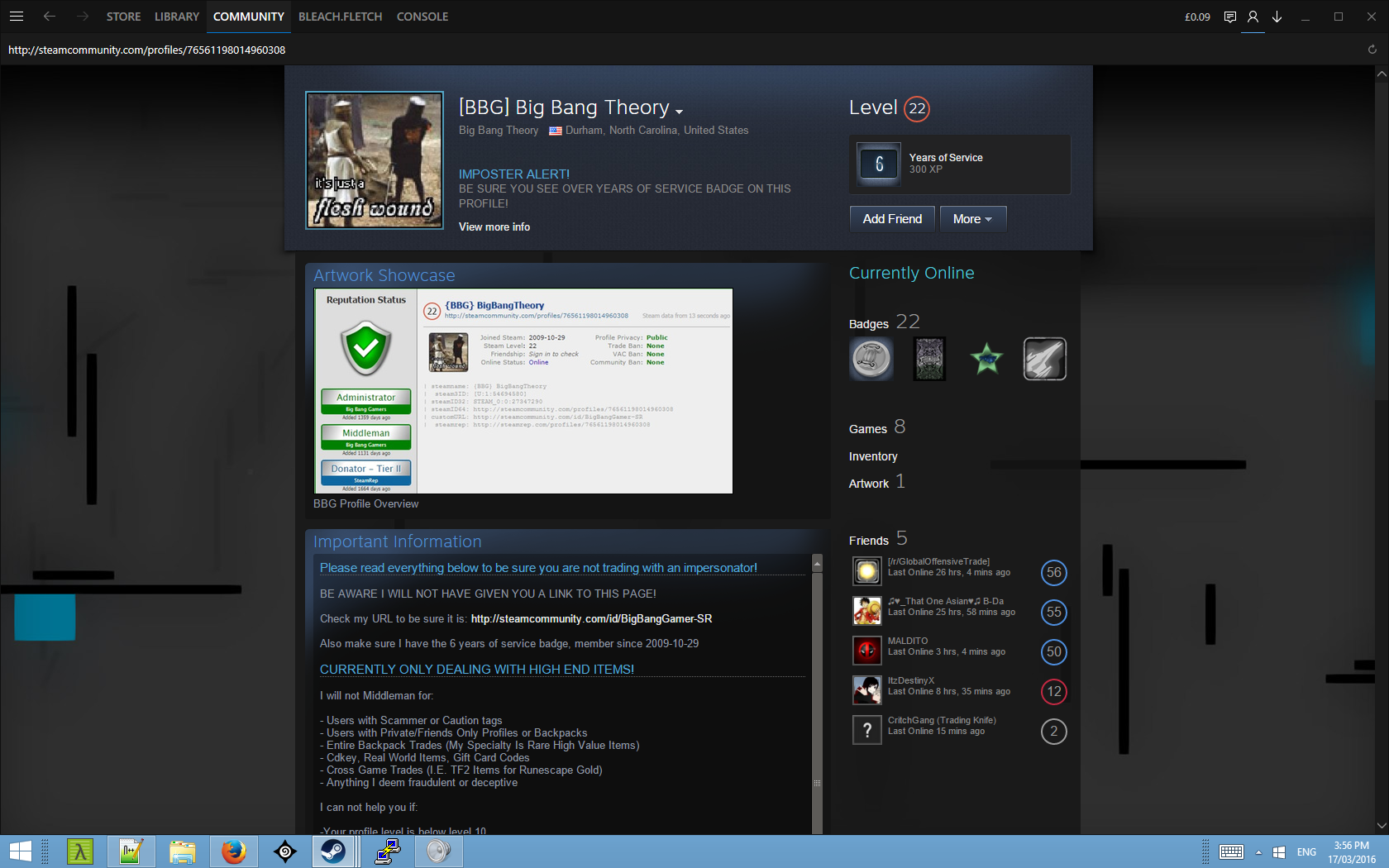Open ENG language switcher

1306,852
